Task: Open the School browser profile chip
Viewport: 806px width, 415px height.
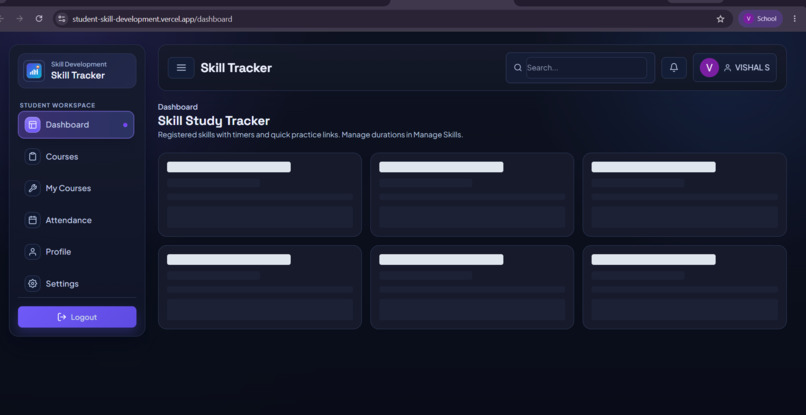Action: point(761,19)
